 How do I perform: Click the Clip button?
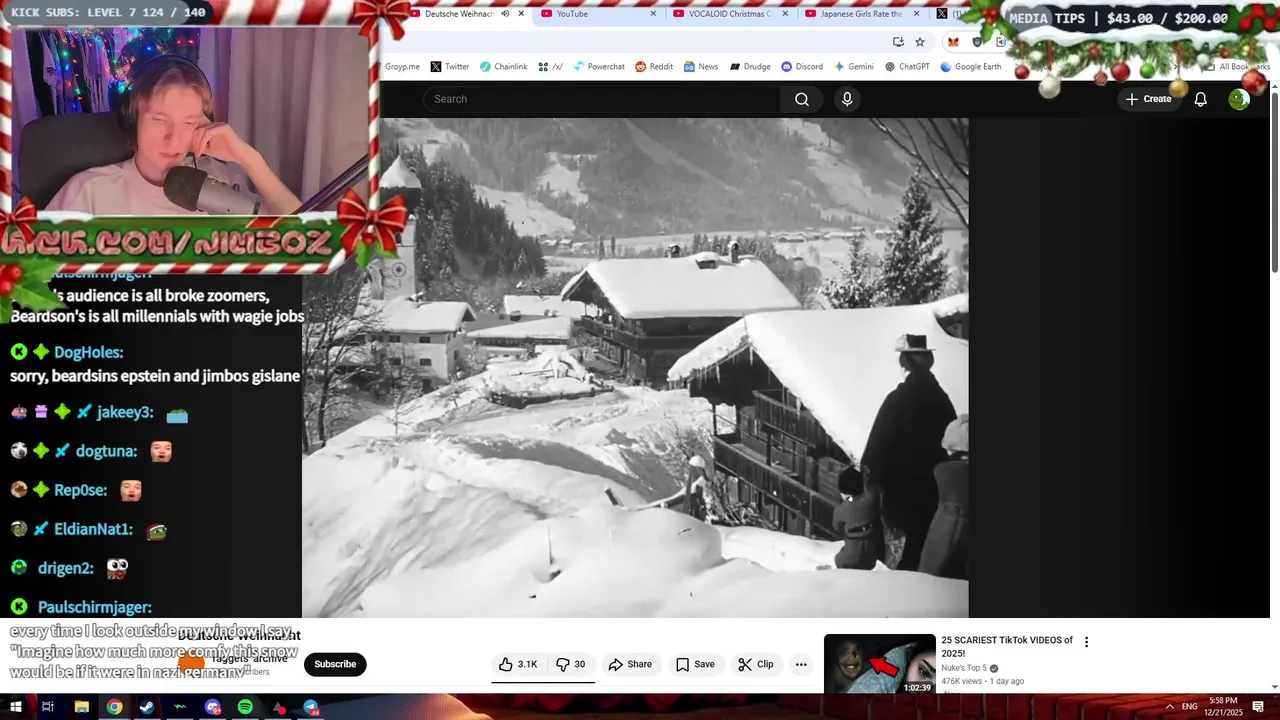click(x=756, y=664)
